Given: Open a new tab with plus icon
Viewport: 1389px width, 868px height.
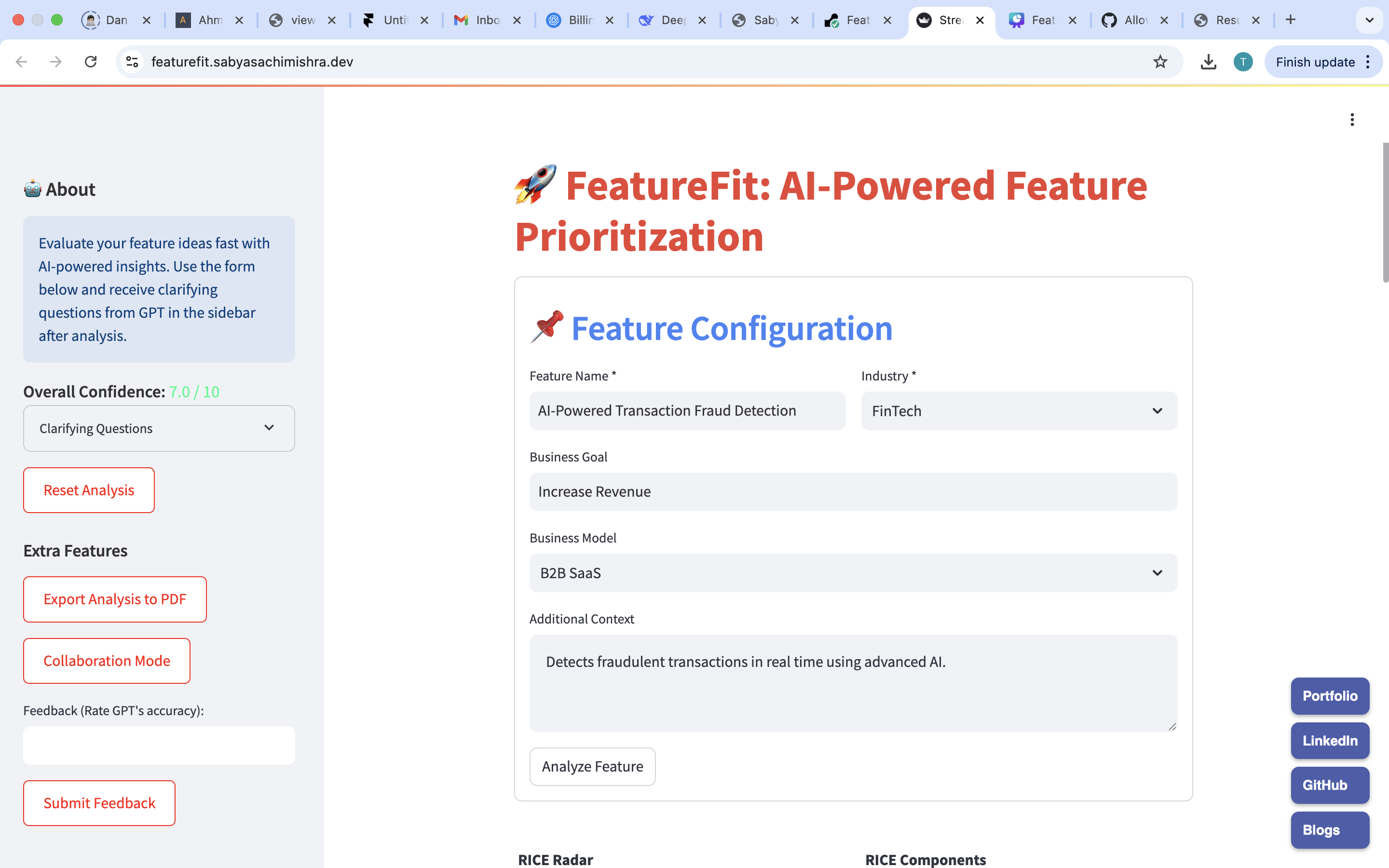Looking at the screenshot, I should [x=1290, y=20].
